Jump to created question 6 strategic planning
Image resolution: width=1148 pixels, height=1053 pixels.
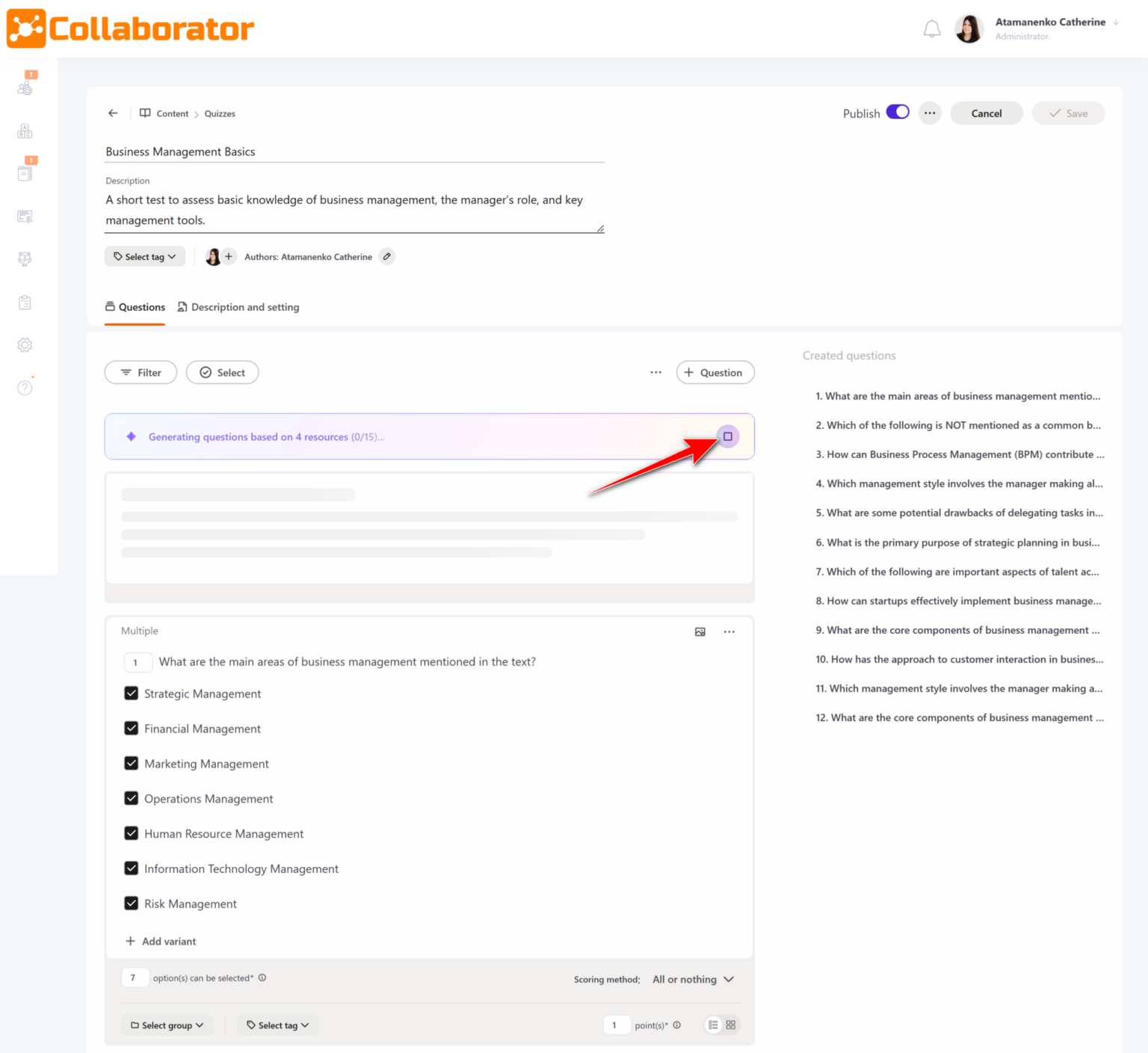coord(957,543)
